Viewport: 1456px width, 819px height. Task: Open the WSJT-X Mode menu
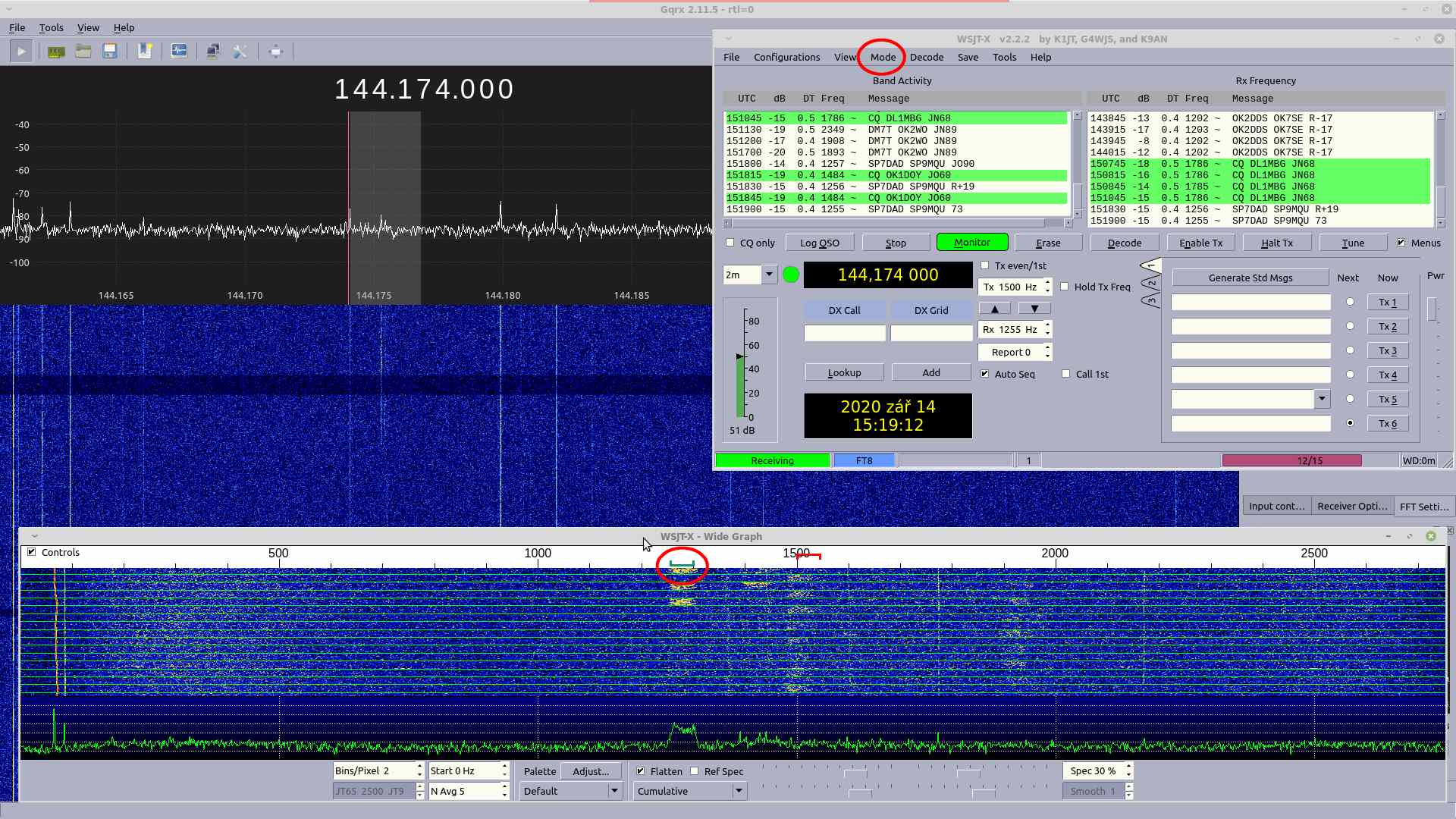pyautogui.click(x=883, y=57)
